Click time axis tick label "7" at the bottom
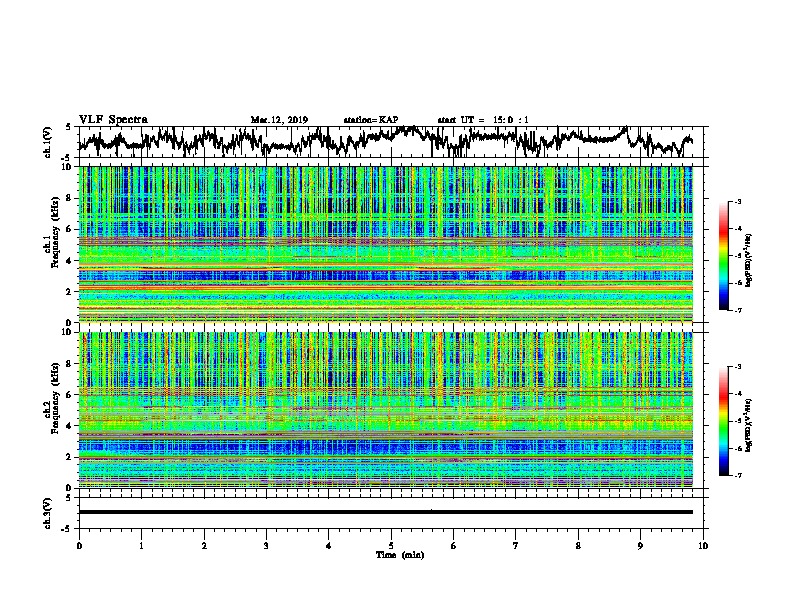792x612 pixels. [x=516, y=546]
